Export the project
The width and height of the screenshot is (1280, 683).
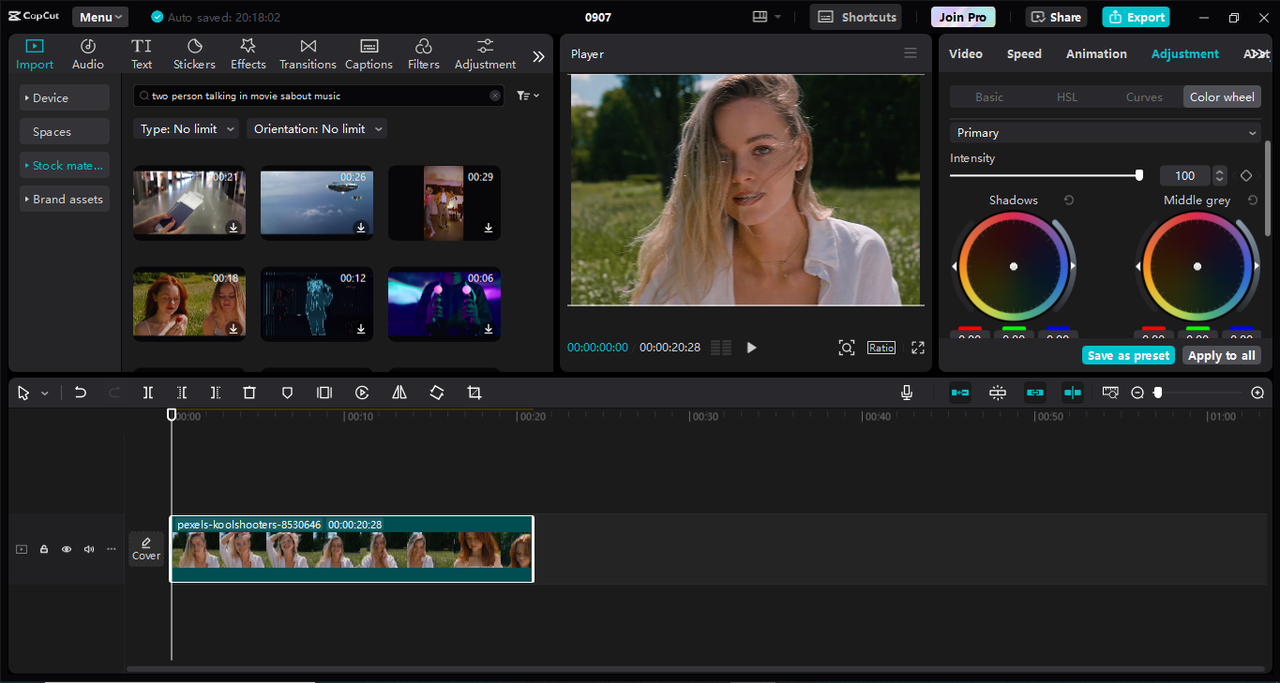[1136, 17]
